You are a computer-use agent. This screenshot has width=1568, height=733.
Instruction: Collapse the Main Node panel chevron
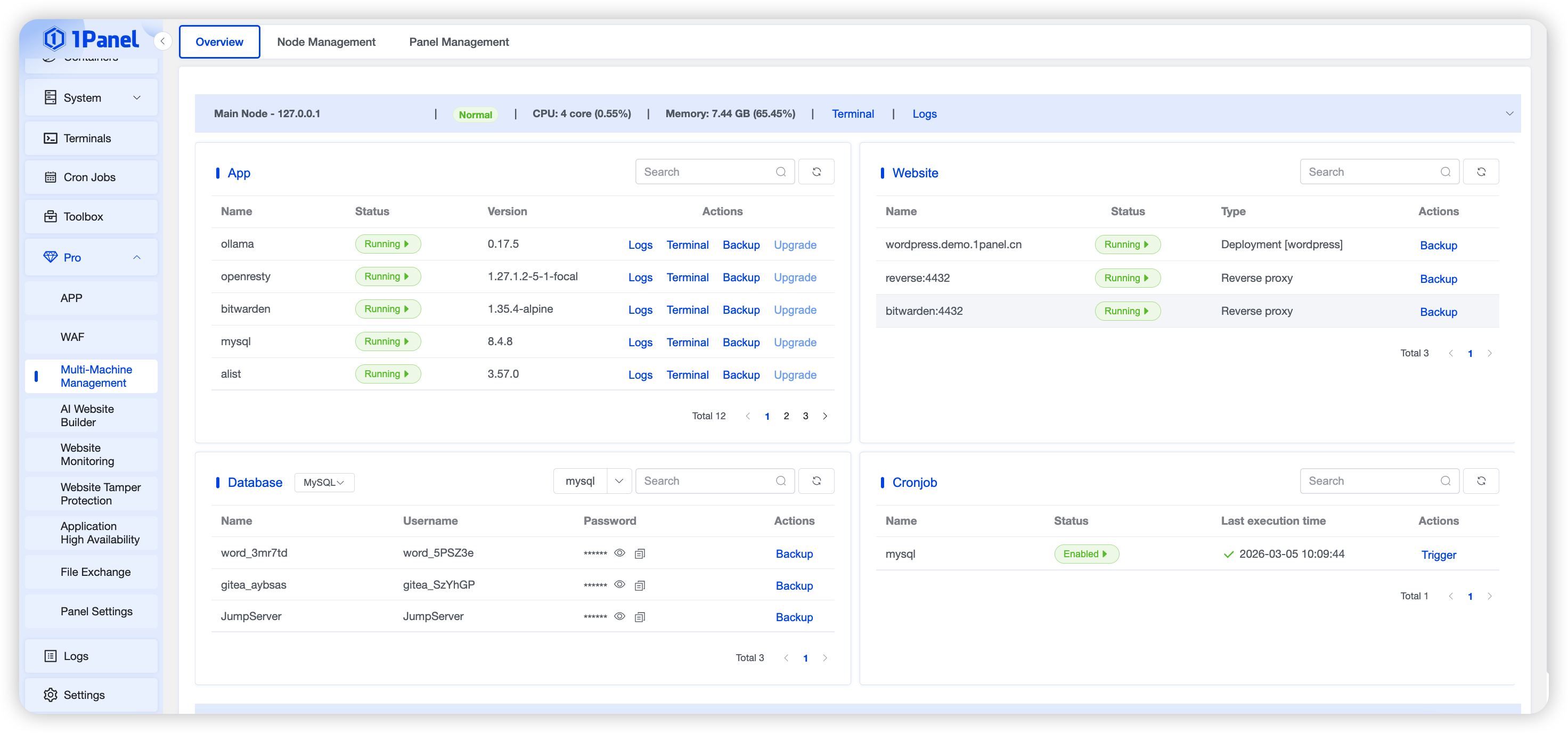point(1509,114)
